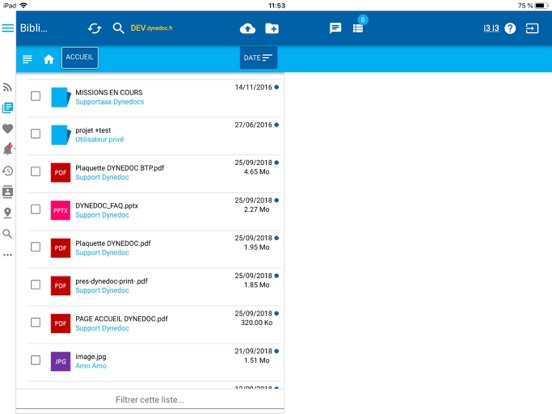This screenshot has width=552, height=414.
Task: Open the projet +test title
Action: pyautogui.click(x=93, y=130)
